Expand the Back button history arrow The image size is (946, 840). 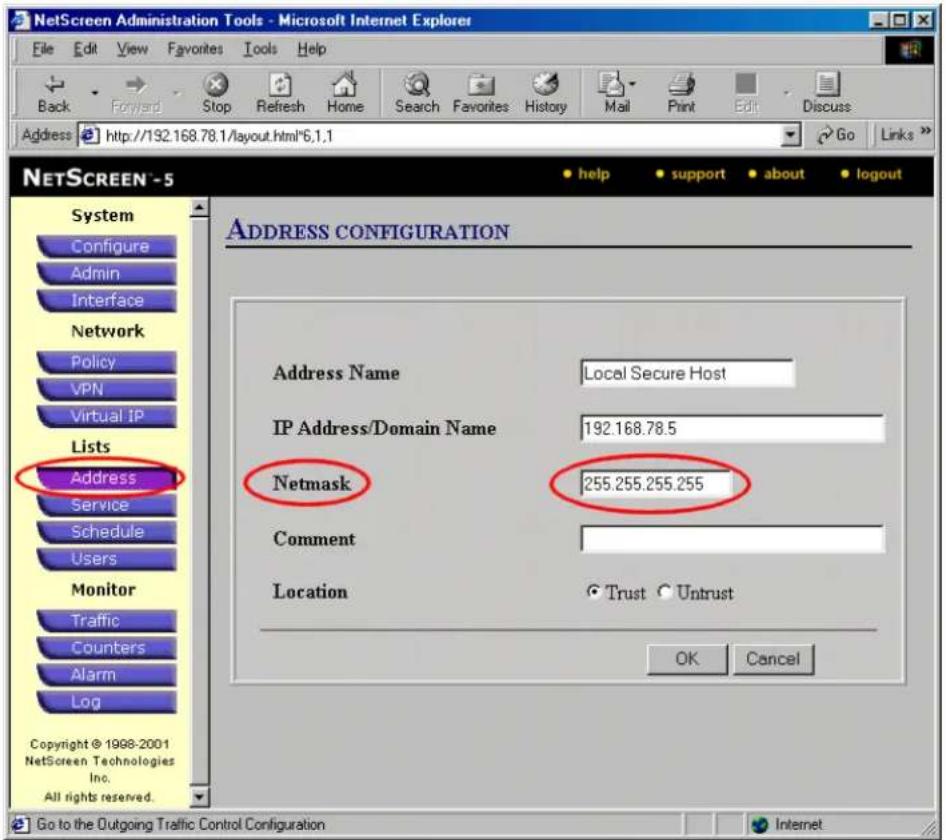click(x=95, y=93)
